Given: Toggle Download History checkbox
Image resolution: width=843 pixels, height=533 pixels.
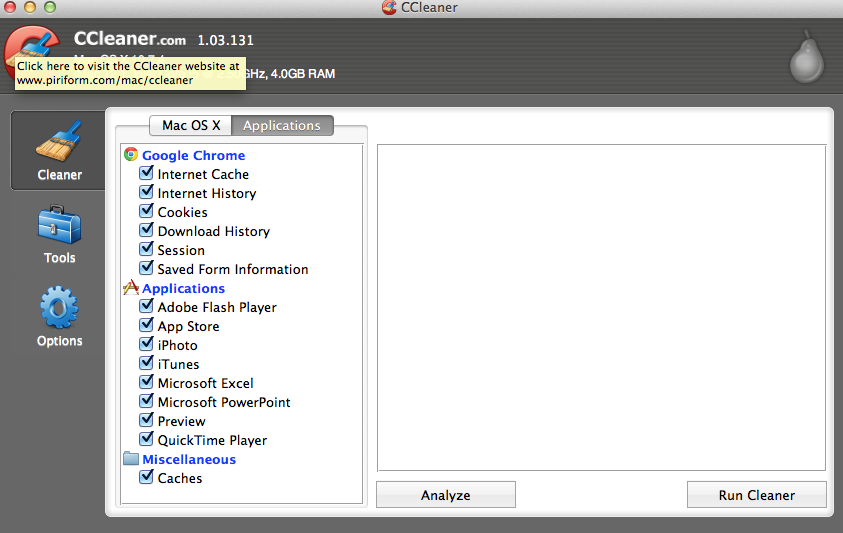Looking at the screenshot, I should pyautogui.click(x=146, y=230).
